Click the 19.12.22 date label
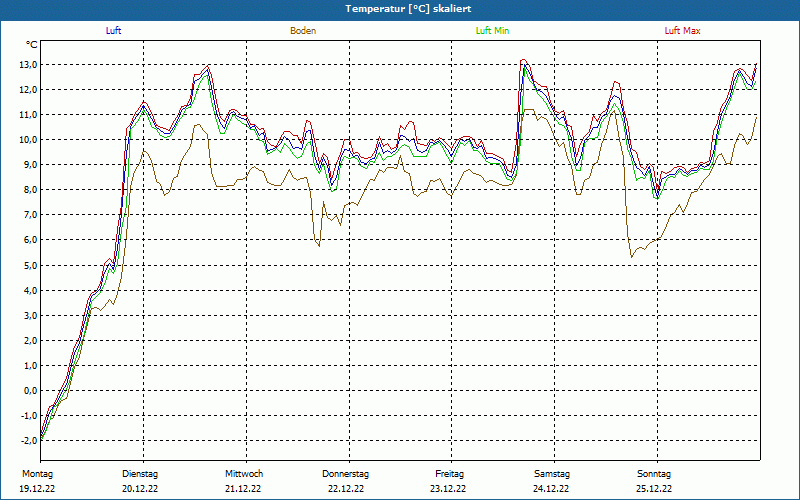The height and width of the screenshot is (500, 800). tap(37, 489)
